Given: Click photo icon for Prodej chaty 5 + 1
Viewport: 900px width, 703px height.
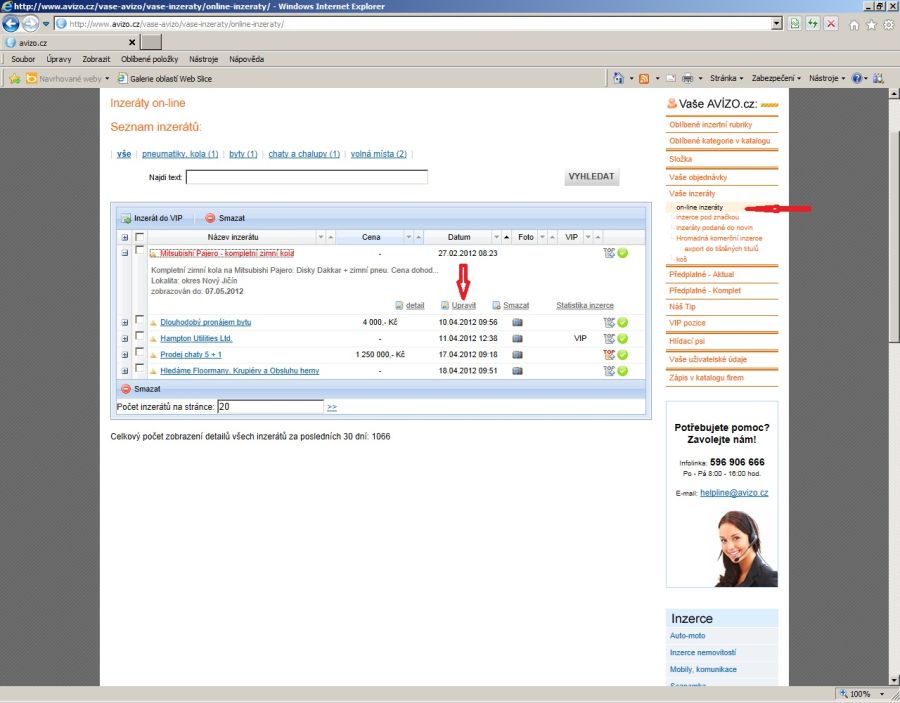Looking at the screenshot, I should click(517, 355).
